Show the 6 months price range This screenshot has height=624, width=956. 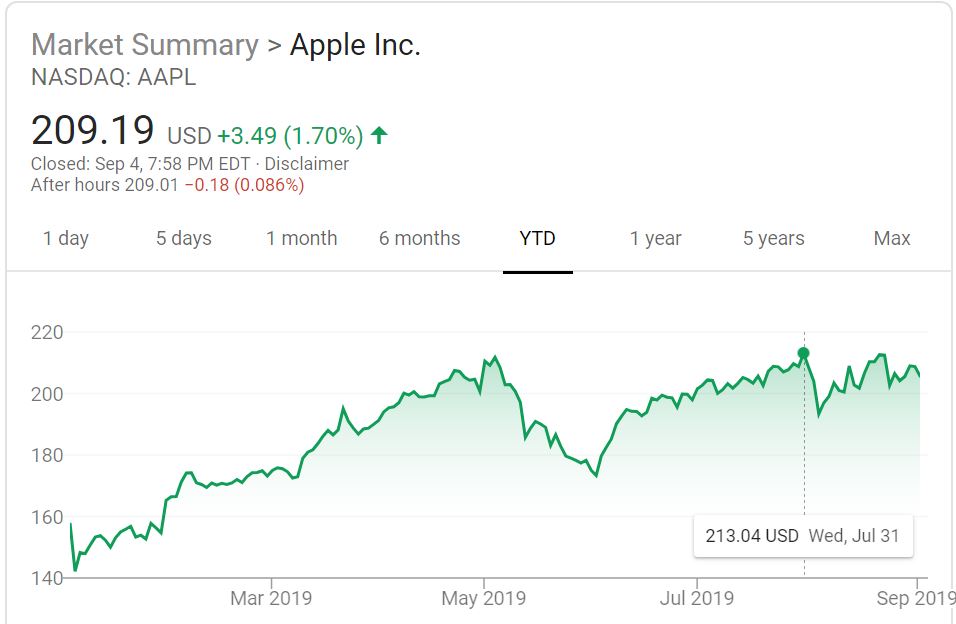coord(419,238)
